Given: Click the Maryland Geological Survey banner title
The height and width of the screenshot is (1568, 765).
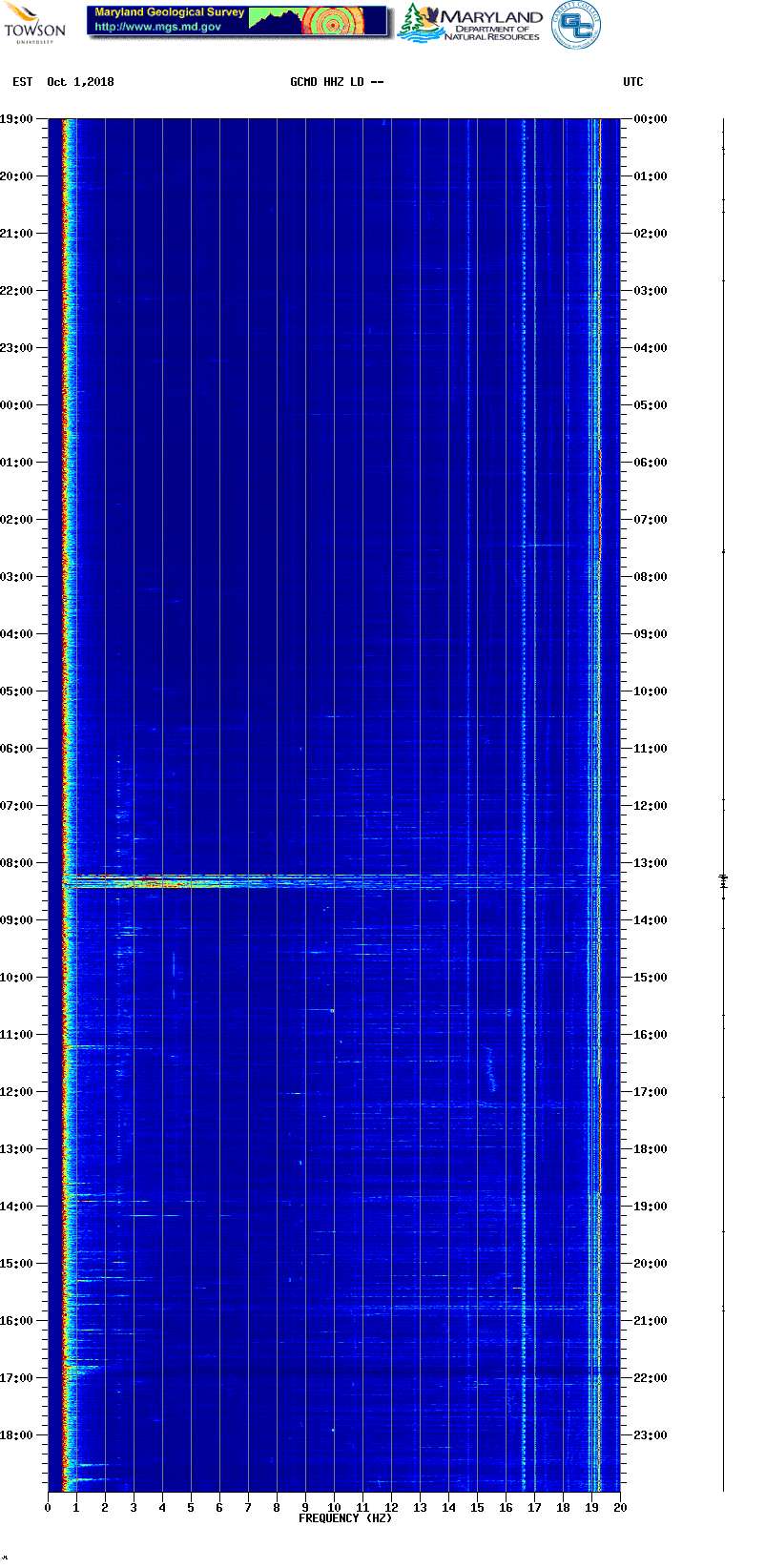Looking at the screenshot, I should click(x=170, y=12).
